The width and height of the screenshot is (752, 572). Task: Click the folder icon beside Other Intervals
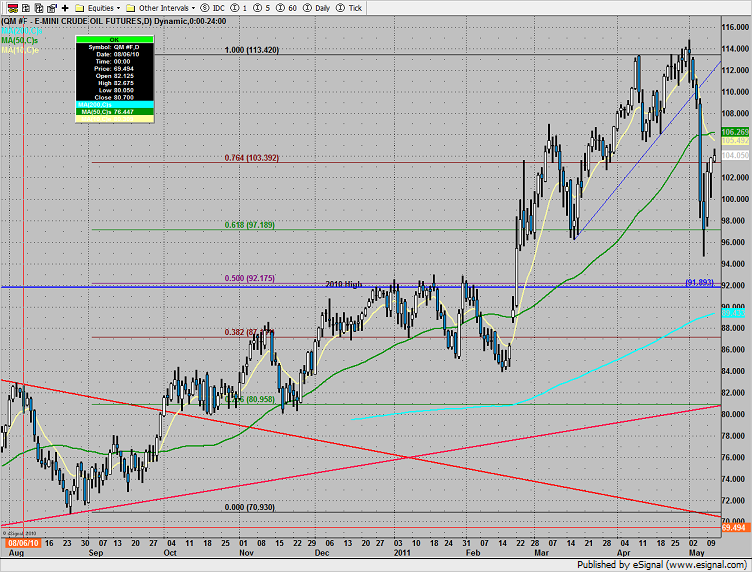[130, 8]
